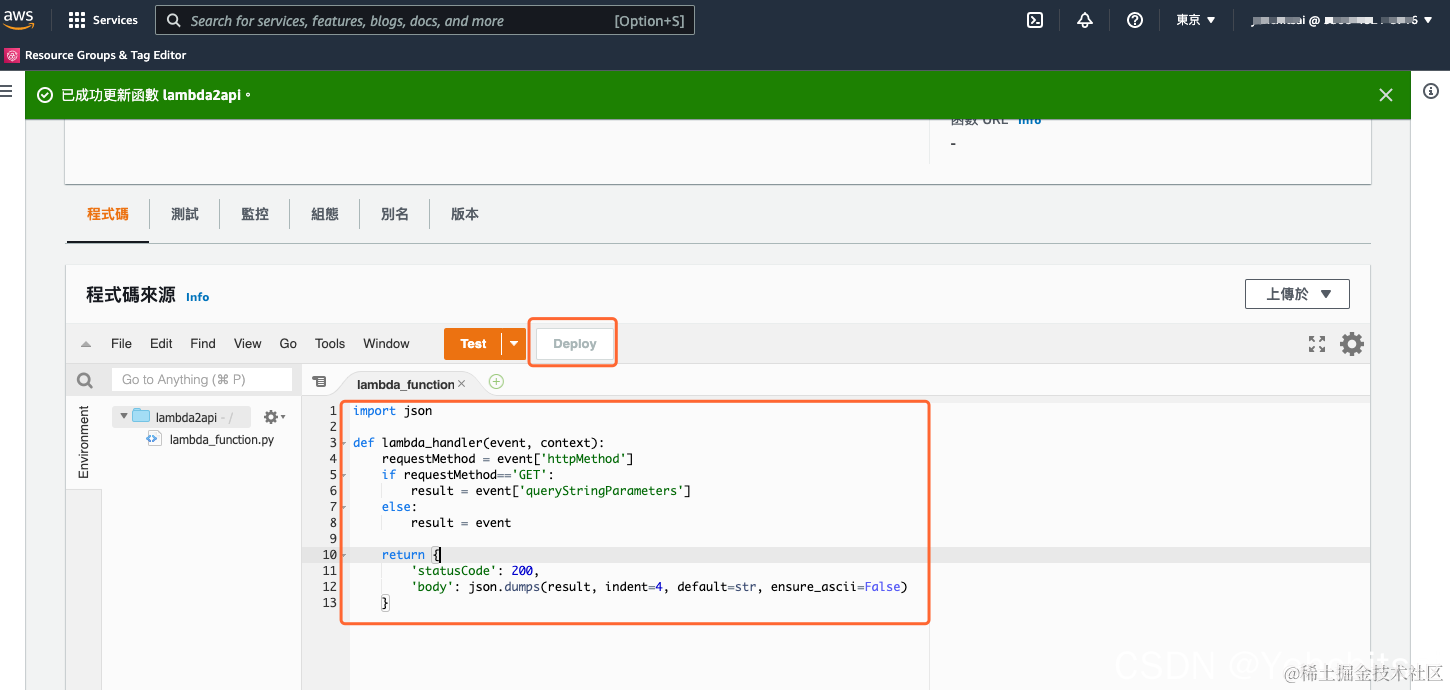Open the Services grid menu
1450x690 pixels.
point(103,20)
